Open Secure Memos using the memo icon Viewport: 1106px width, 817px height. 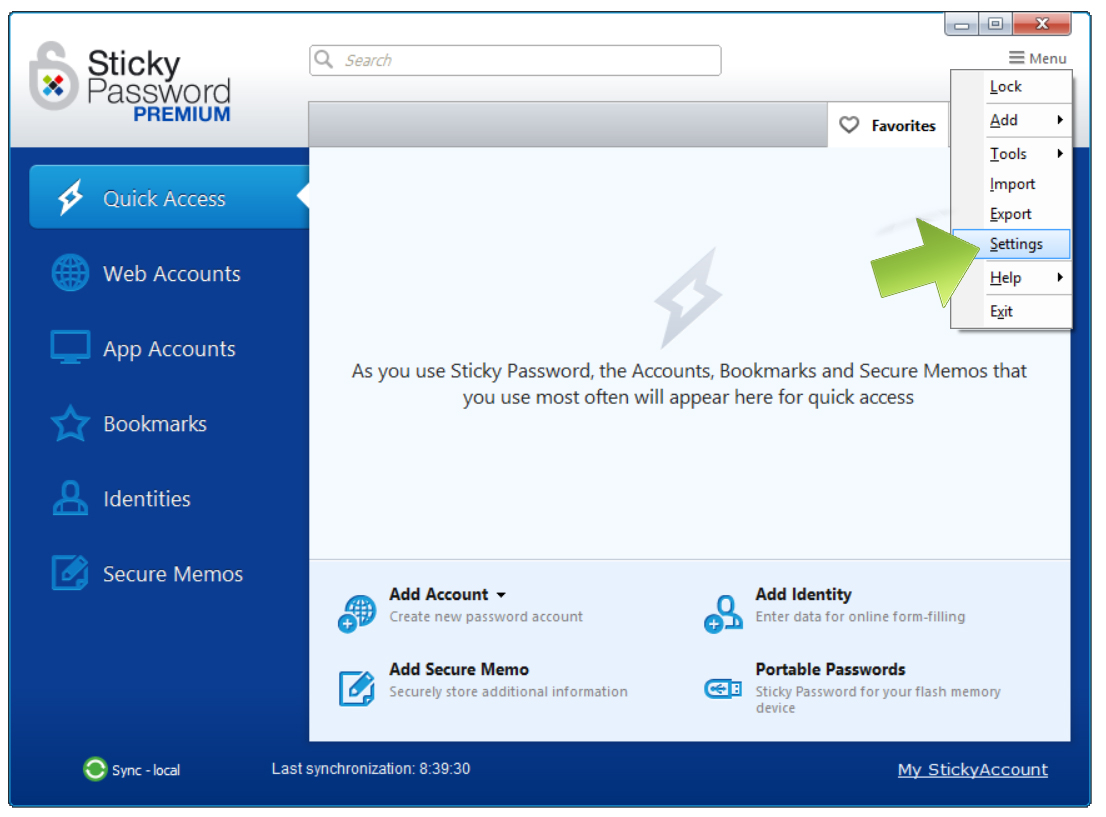pyautogui.click(x=70, y=573)
